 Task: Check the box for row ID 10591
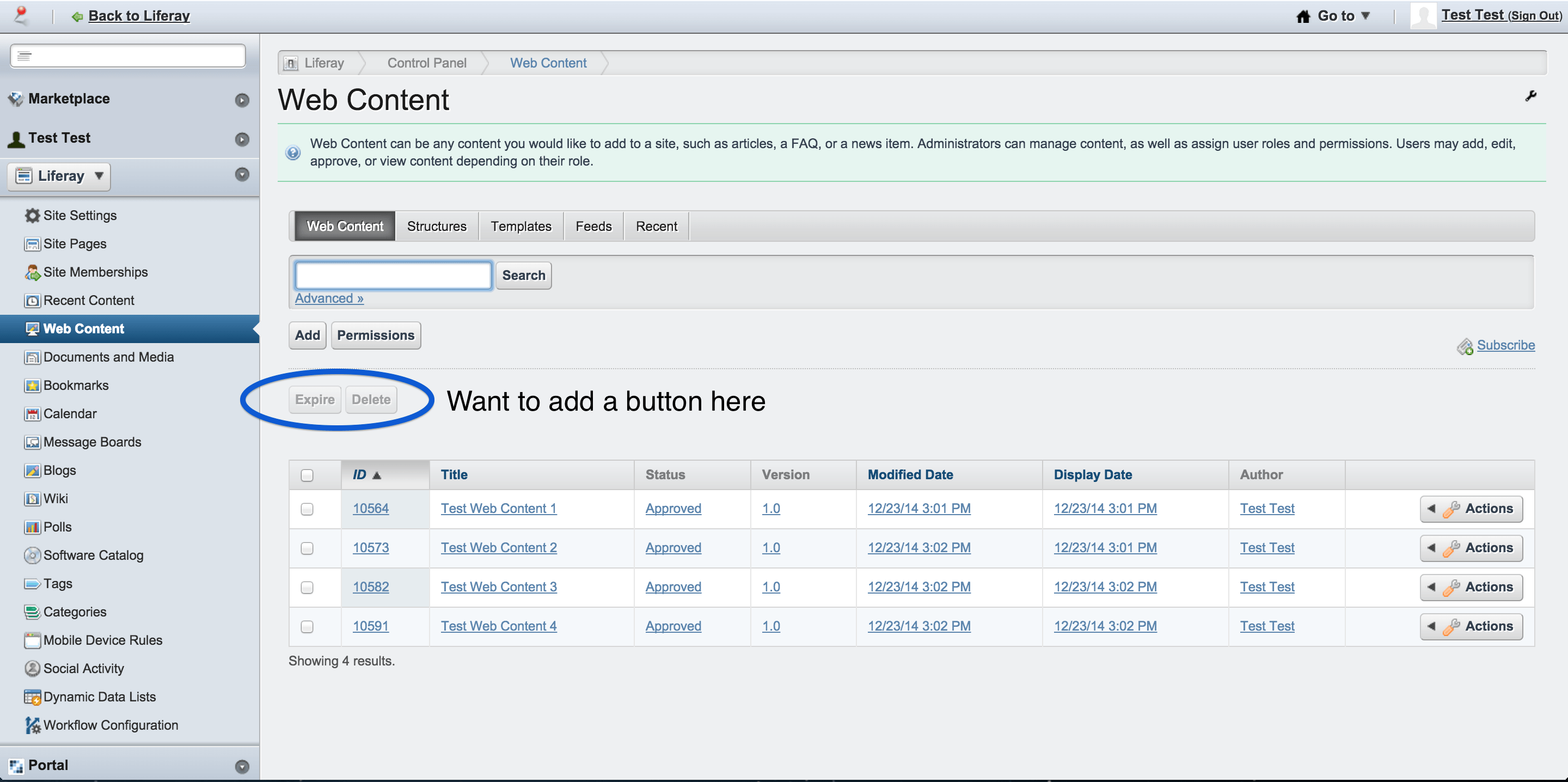[x=307, y=627]
